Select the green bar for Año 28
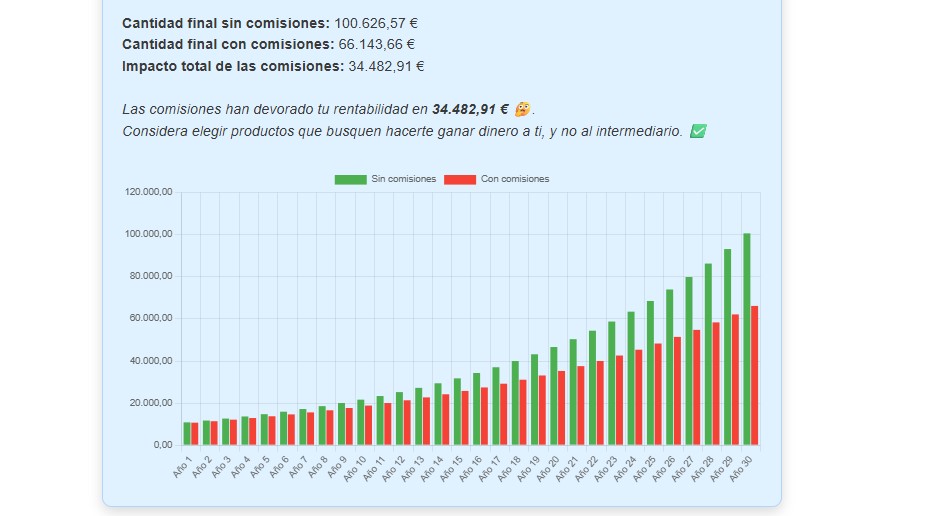The image size is (932, 516). pos(708,354)
